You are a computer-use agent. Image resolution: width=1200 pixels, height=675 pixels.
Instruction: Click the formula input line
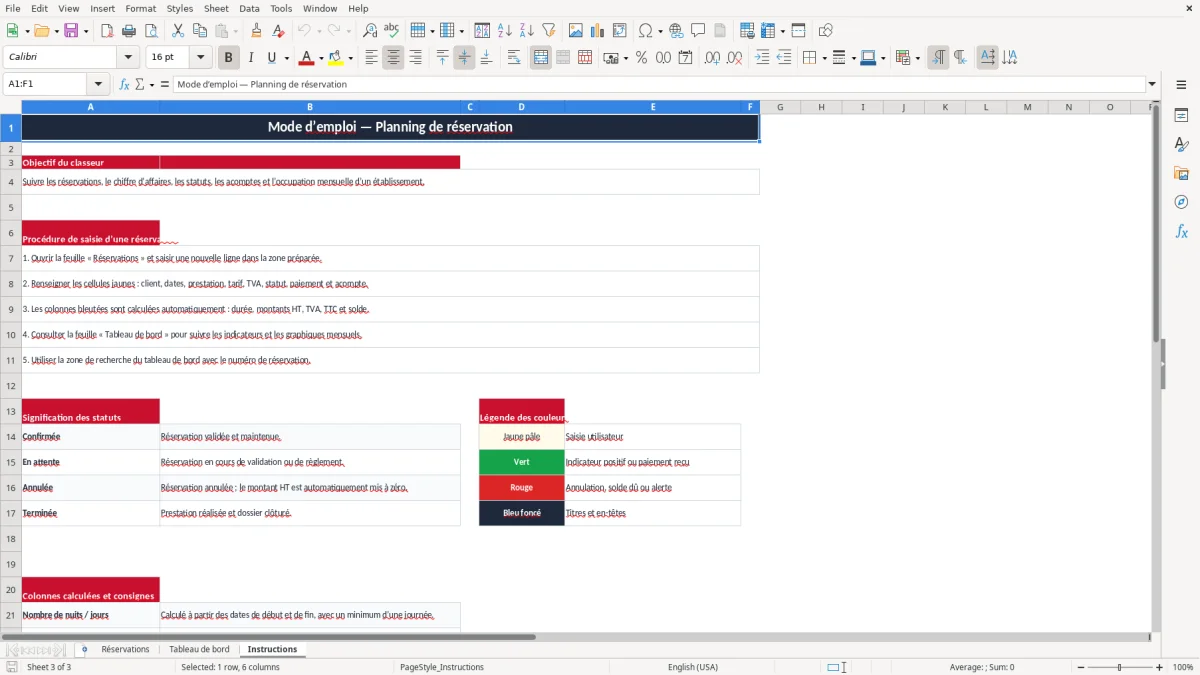(x=659, y=84)
